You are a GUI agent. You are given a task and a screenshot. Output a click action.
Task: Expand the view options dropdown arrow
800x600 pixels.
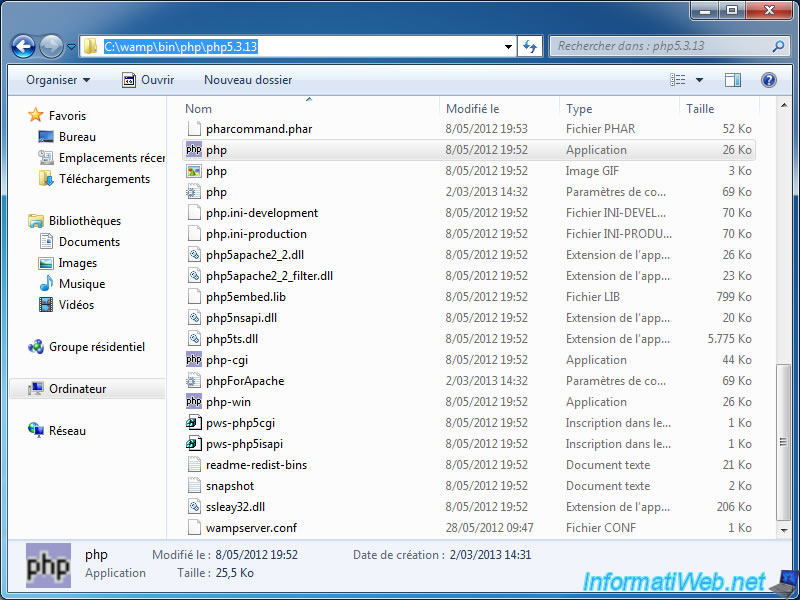[699, 80]
